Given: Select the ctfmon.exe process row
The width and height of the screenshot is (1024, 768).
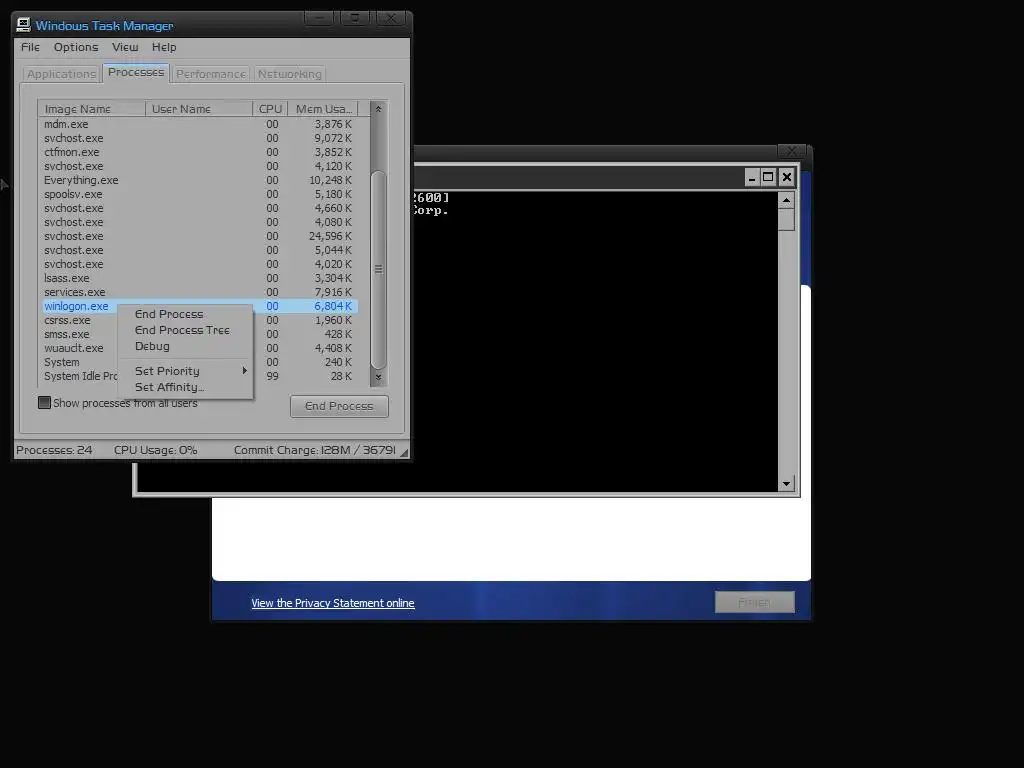Looking at the screenshot, I should tap(198, 152).
